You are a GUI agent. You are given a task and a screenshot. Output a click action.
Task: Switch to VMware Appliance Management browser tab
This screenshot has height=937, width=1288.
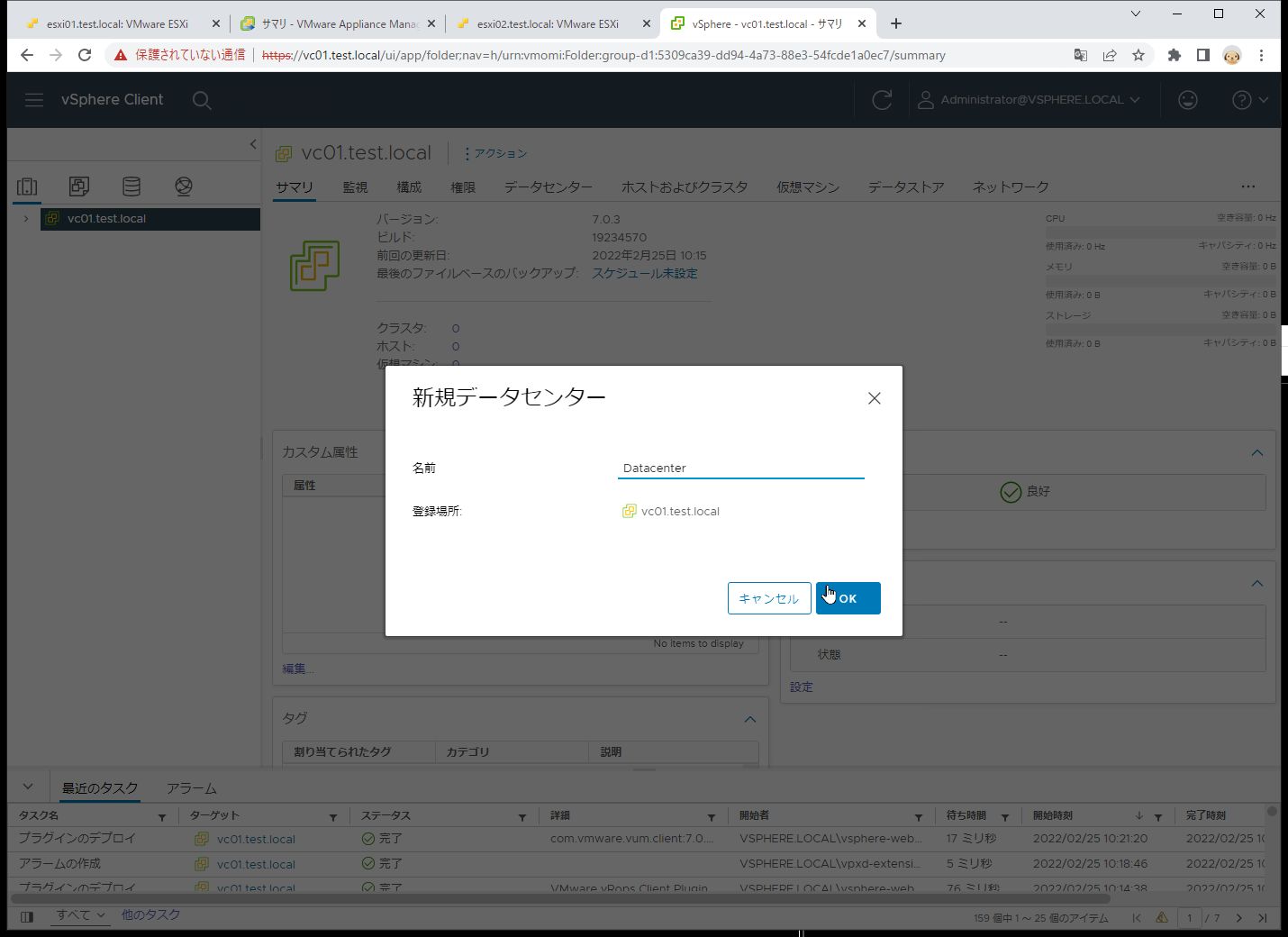(340, 24)
